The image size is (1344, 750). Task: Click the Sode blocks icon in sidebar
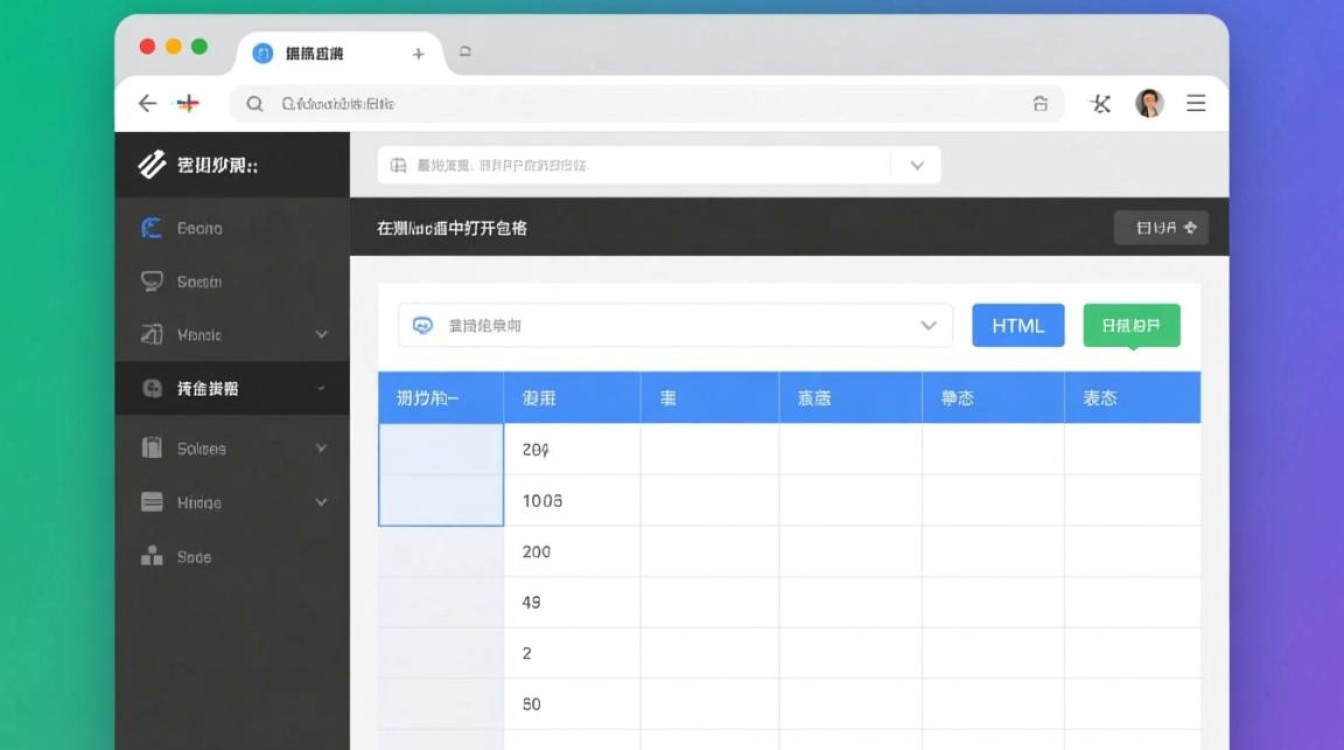tap(152, 557)
